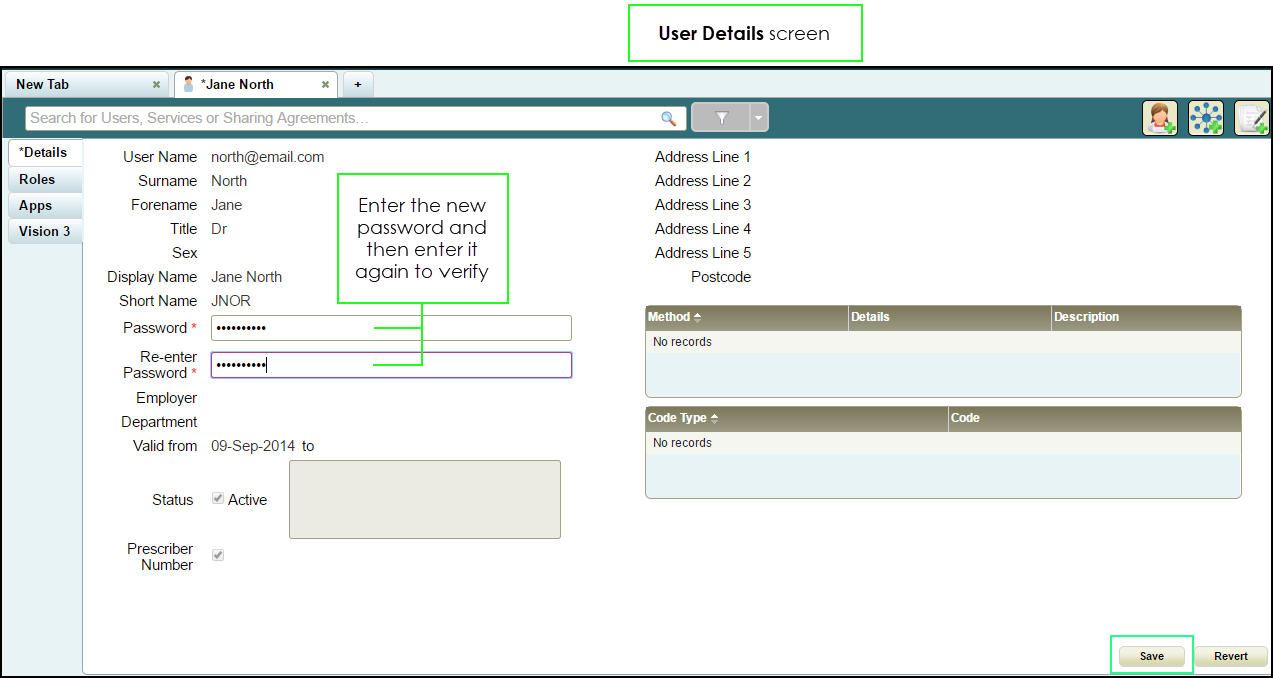Focus the Re-enter Password field

click(x=391, y=365)
